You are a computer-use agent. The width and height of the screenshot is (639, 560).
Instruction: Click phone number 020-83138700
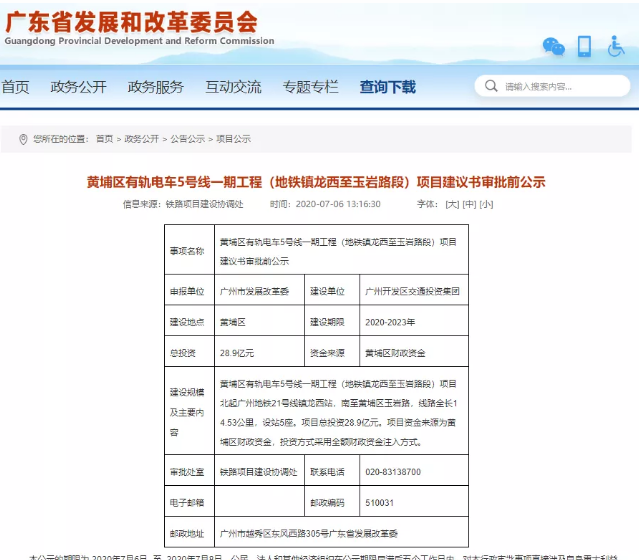click(x=393, y=472)
